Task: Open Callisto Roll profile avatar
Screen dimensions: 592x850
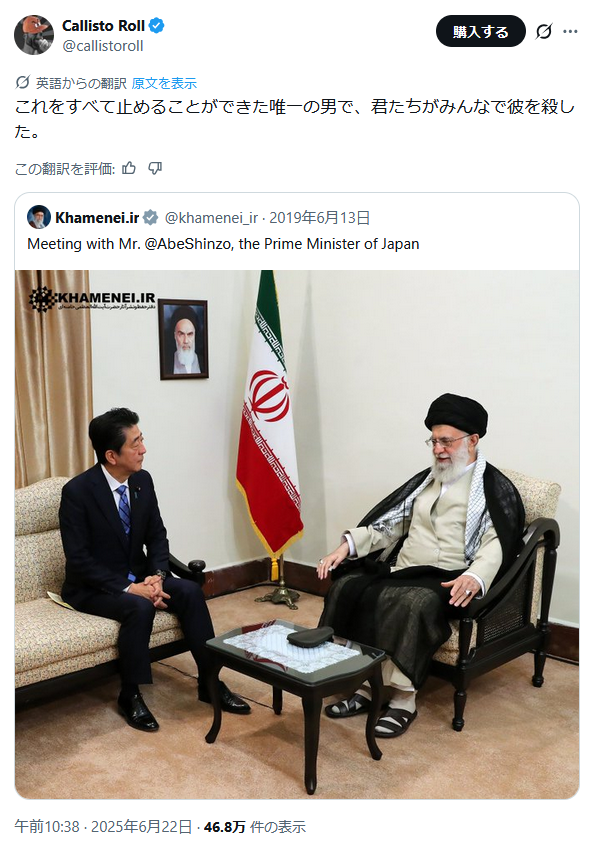Action: click(x=34, y=35)
